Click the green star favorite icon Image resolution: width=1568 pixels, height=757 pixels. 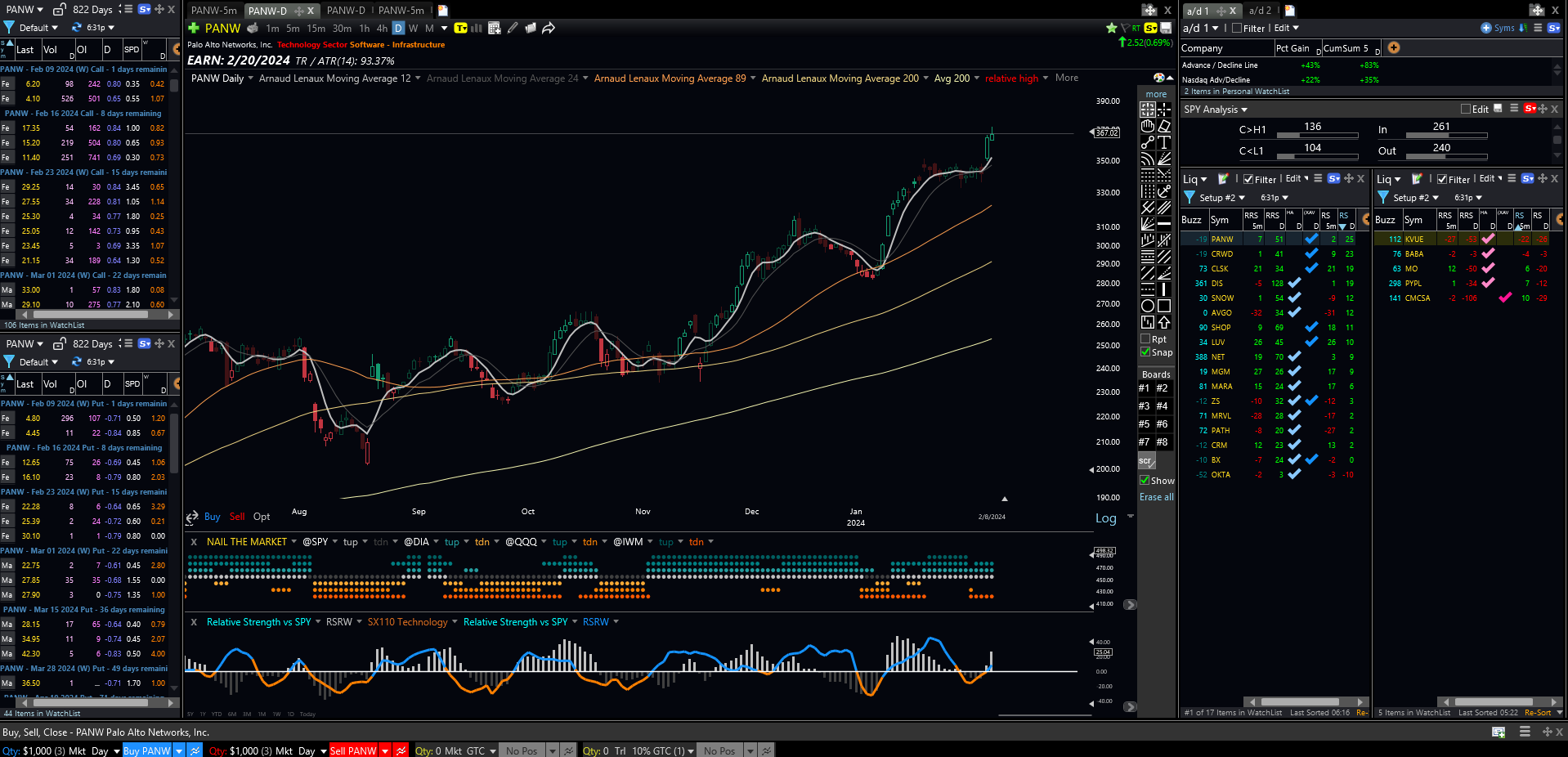coord(1111,28)
